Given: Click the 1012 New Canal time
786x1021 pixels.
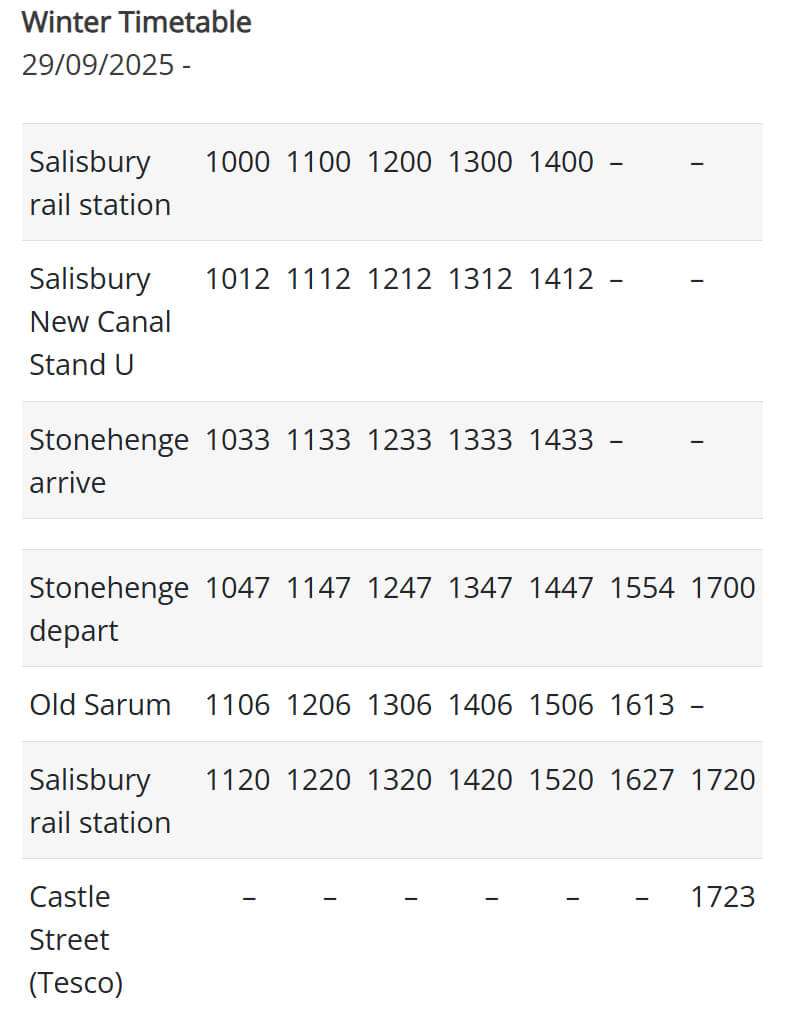Looking at the screenshot, I should tap(237, 279).
